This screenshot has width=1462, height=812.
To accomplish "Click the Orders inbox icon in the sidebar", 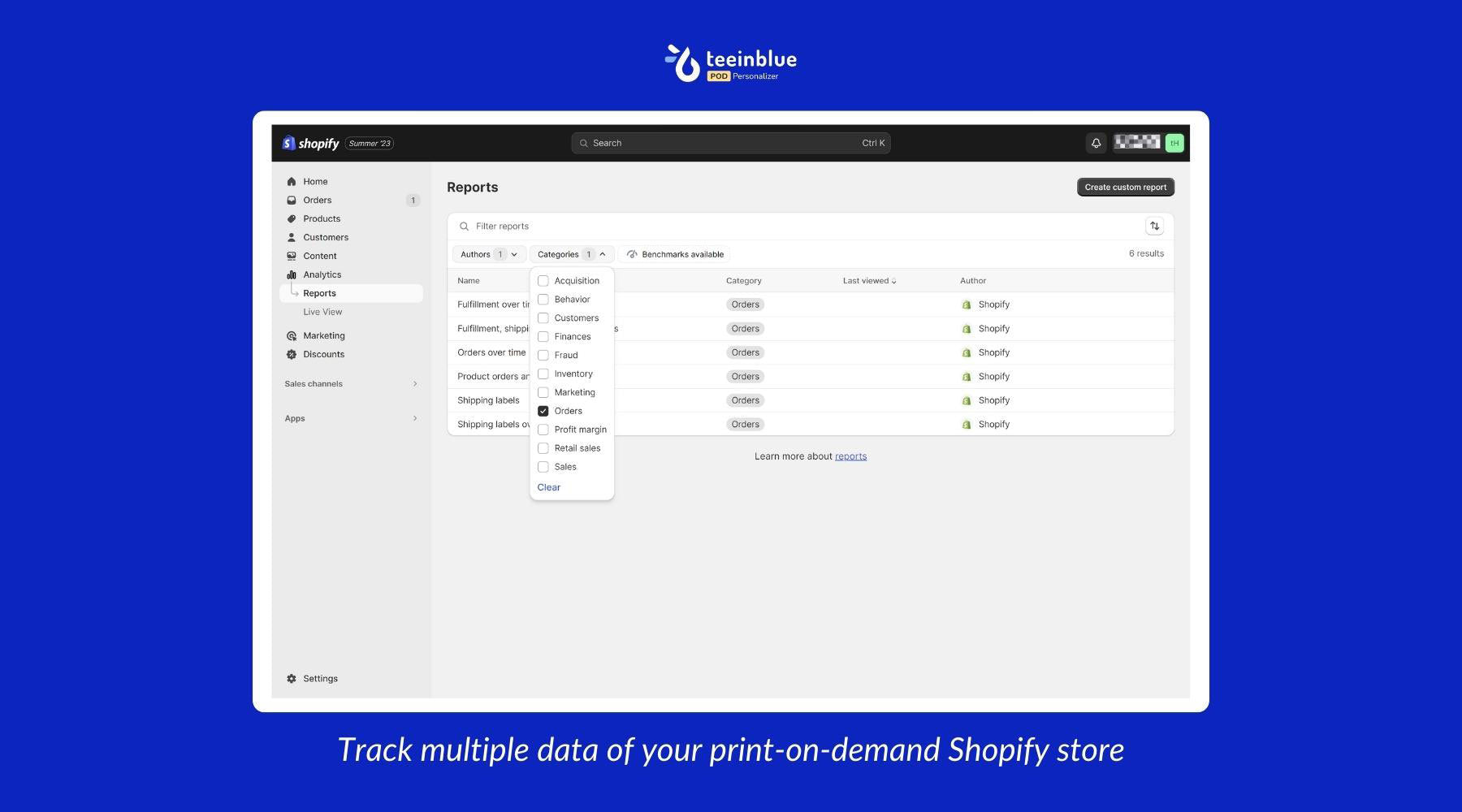I will [292, 201].
